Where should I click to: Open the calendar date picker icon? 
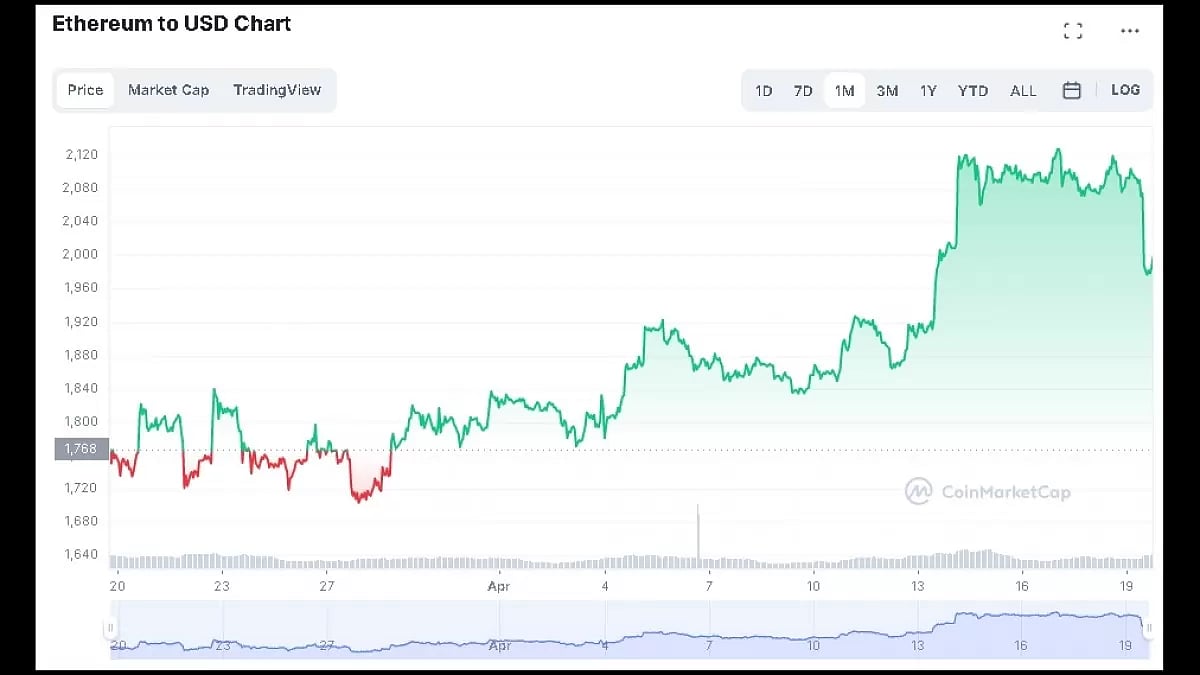click(1071, 90)
